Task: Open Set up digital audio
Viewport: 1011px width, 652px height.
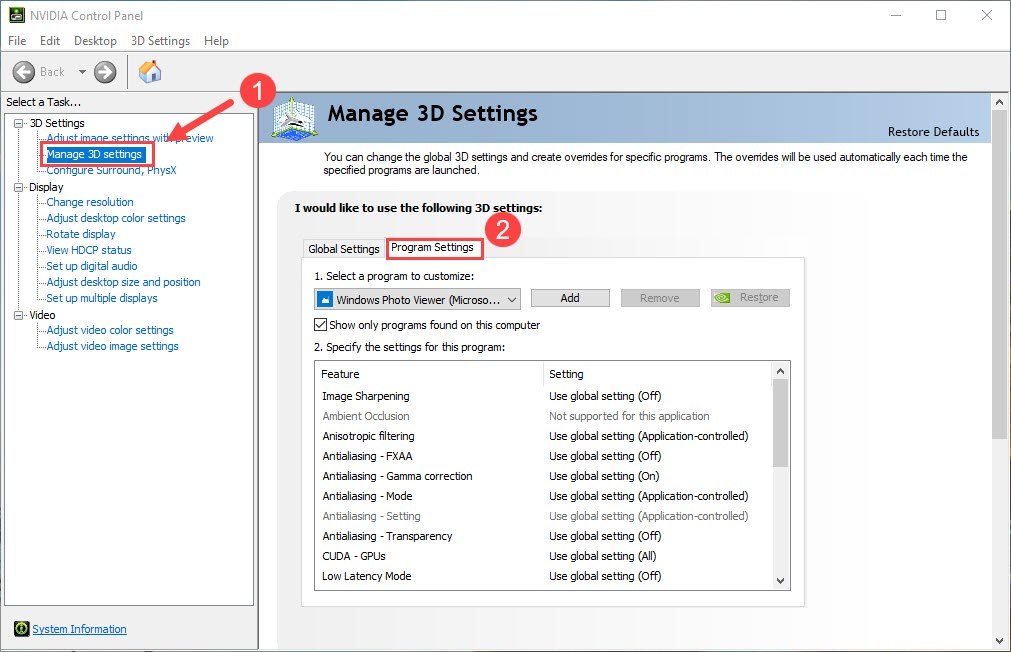Action: pos(92,266)
